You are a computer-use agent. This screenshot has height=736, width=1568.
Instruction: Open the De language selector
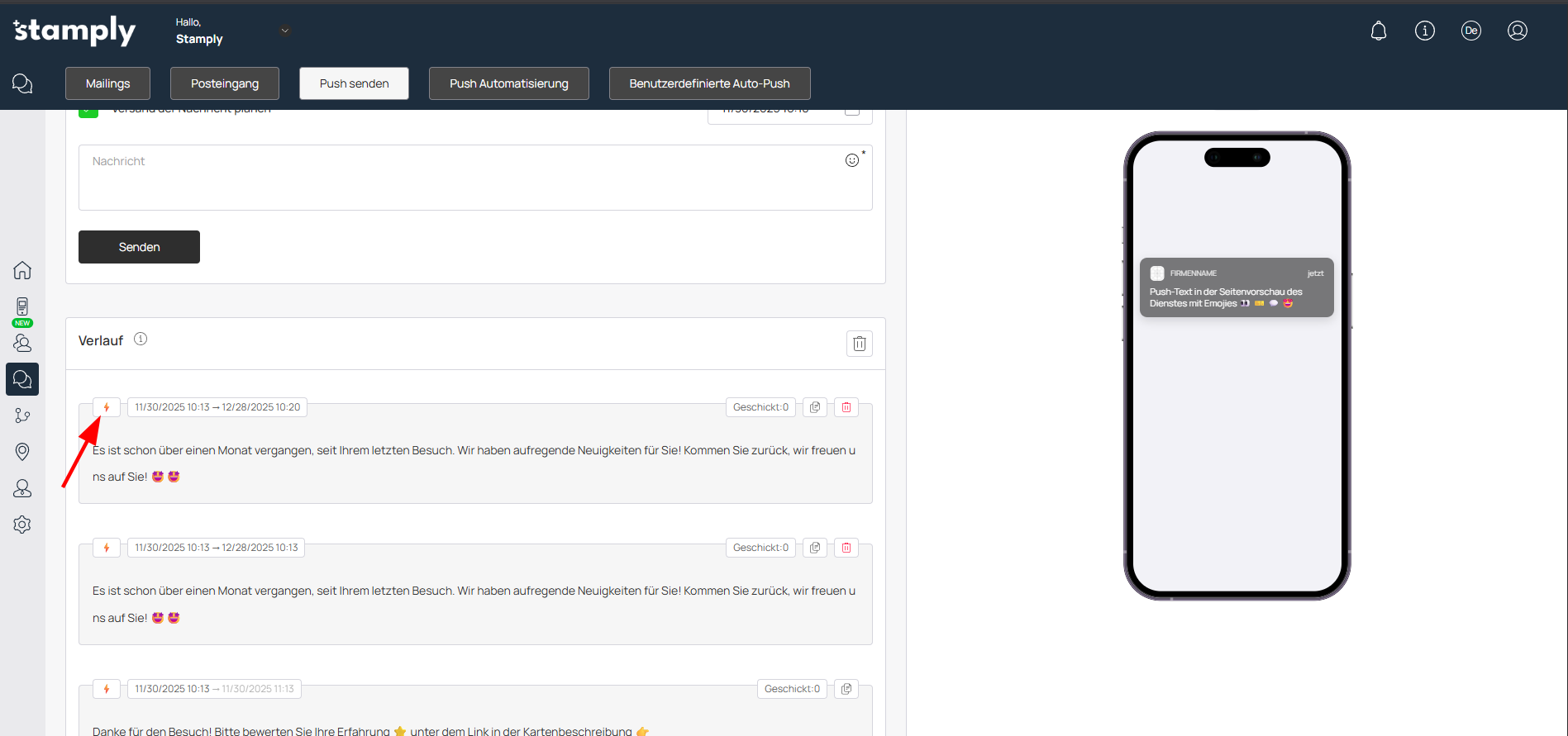1470,31
